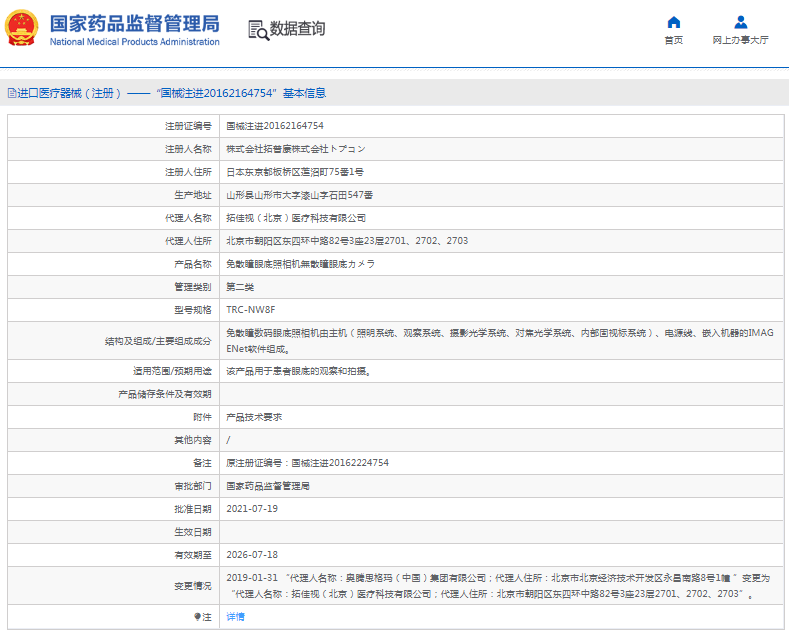Click the 生效日期 row label

(x=193, y=532)
